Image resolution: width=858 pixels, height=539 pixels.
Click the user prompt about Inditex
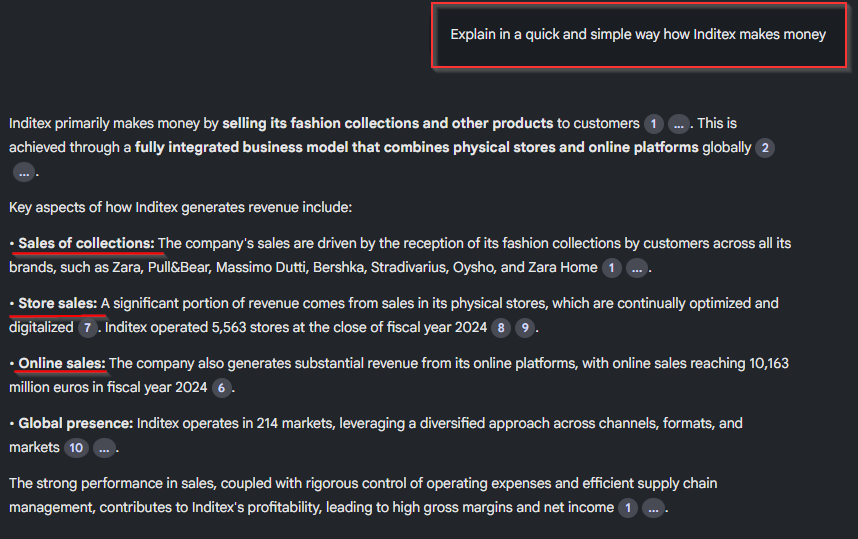(638, 34)
